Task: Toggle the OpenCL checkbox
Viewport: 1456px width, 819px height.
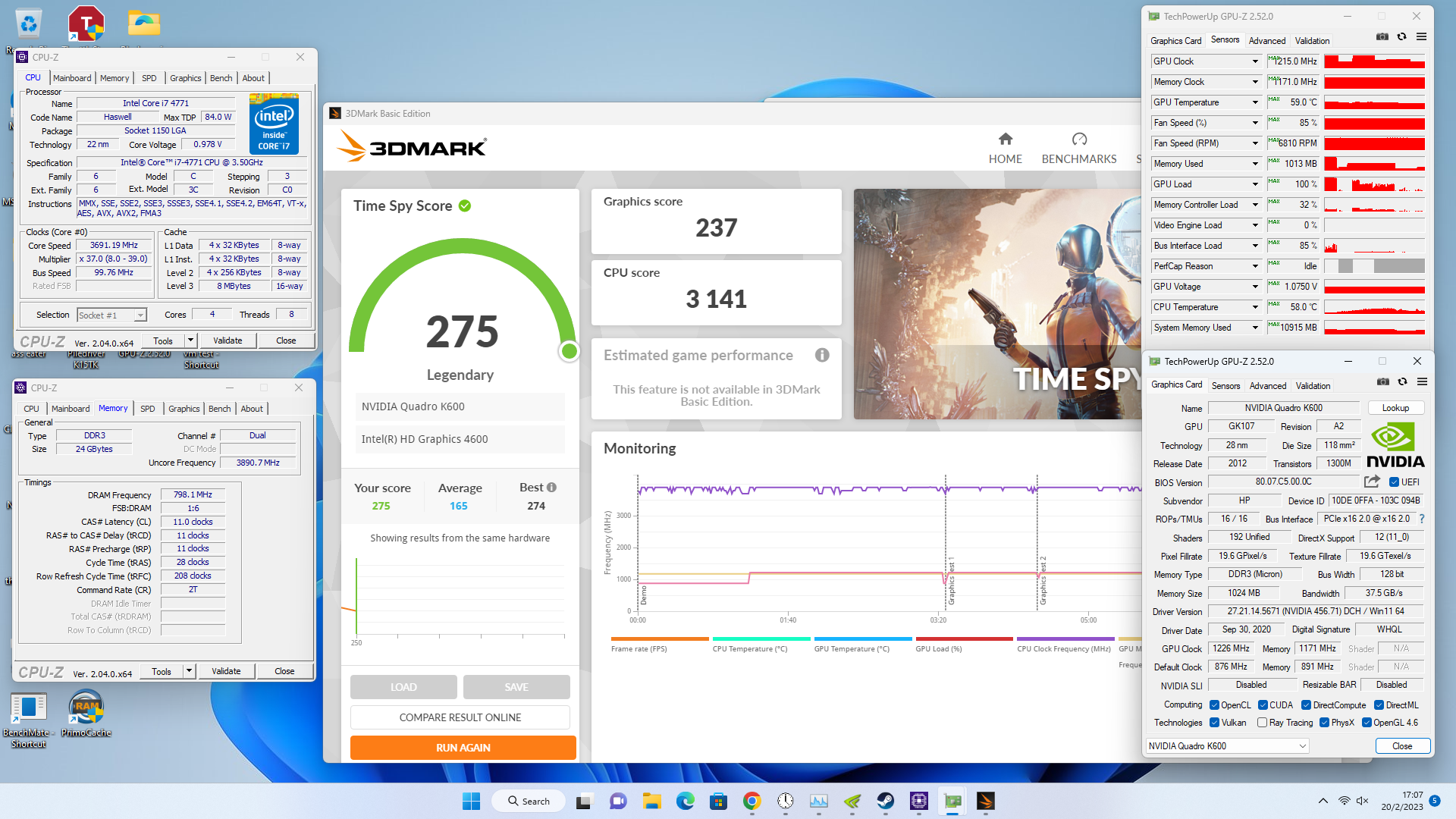Action: pos(1214,705)
